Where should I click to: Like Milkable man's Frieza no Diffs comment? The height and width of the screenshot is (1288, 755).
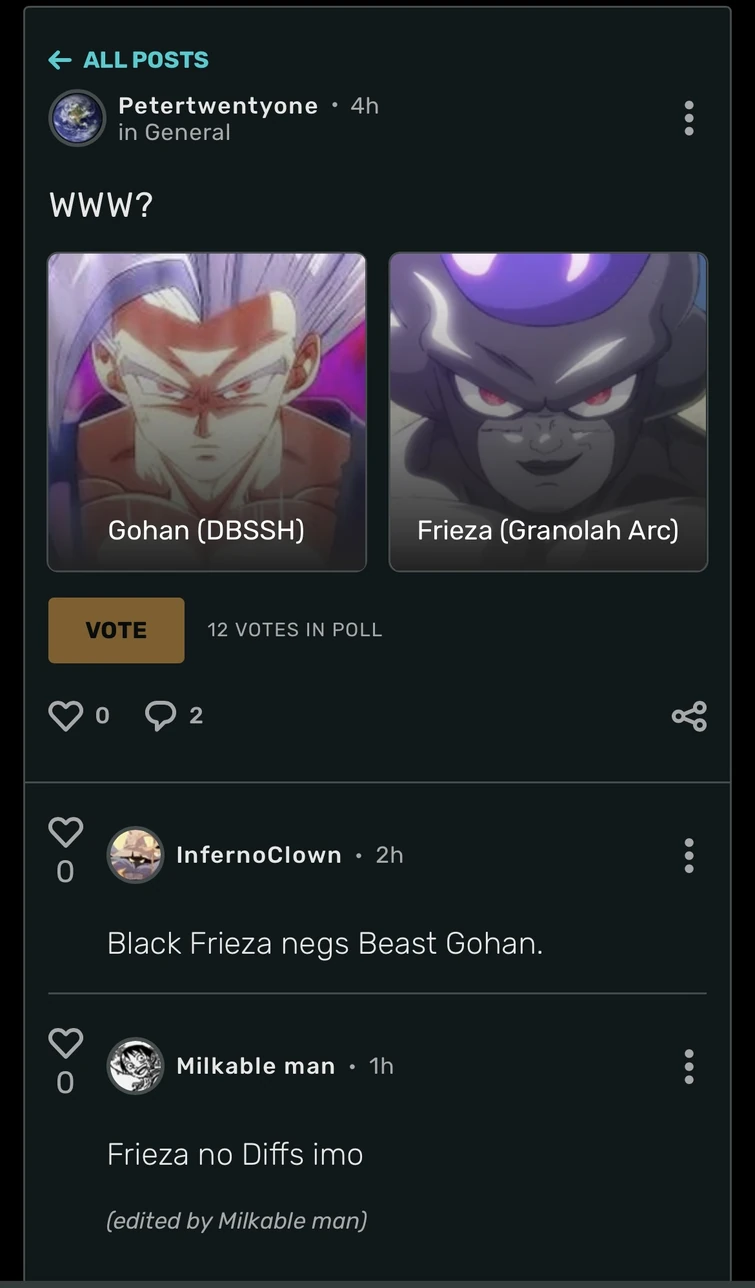pos(65,1043)
